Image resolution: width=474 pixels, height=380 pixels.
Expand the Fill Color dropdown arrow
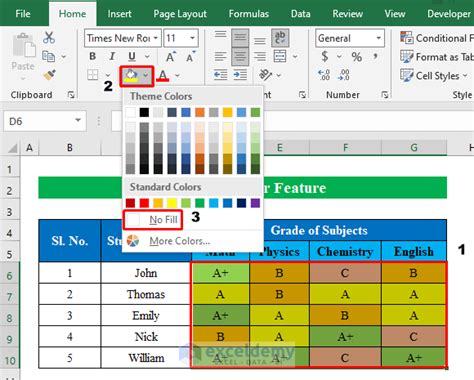146,76
